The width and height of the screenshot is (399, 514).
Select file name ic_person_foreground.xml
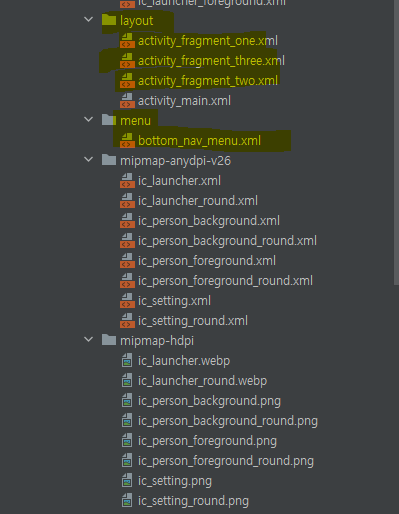click(x=207, y=261)
